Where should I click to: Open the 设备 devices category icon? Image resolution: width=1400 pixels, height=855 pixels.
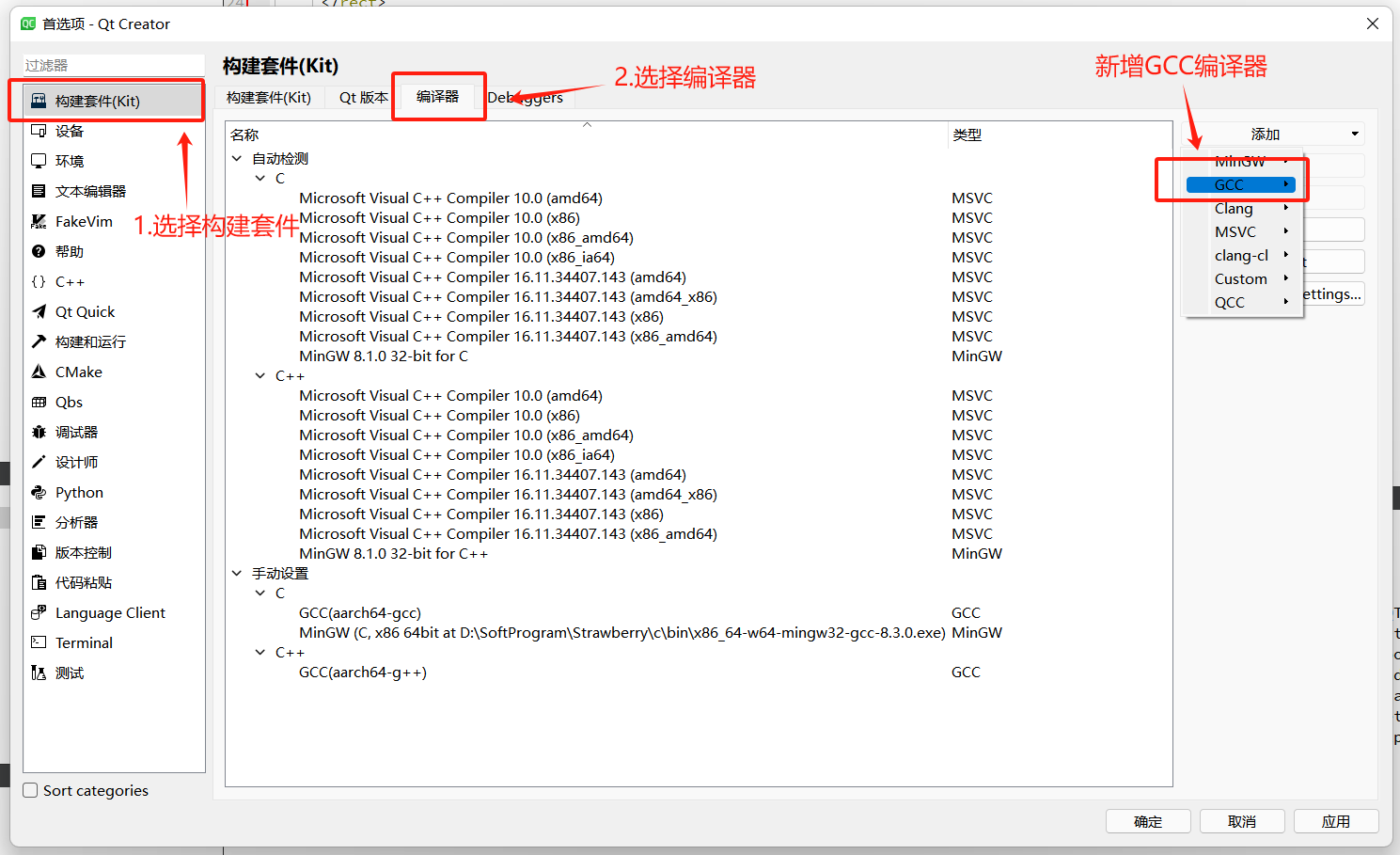coord(39,131)
